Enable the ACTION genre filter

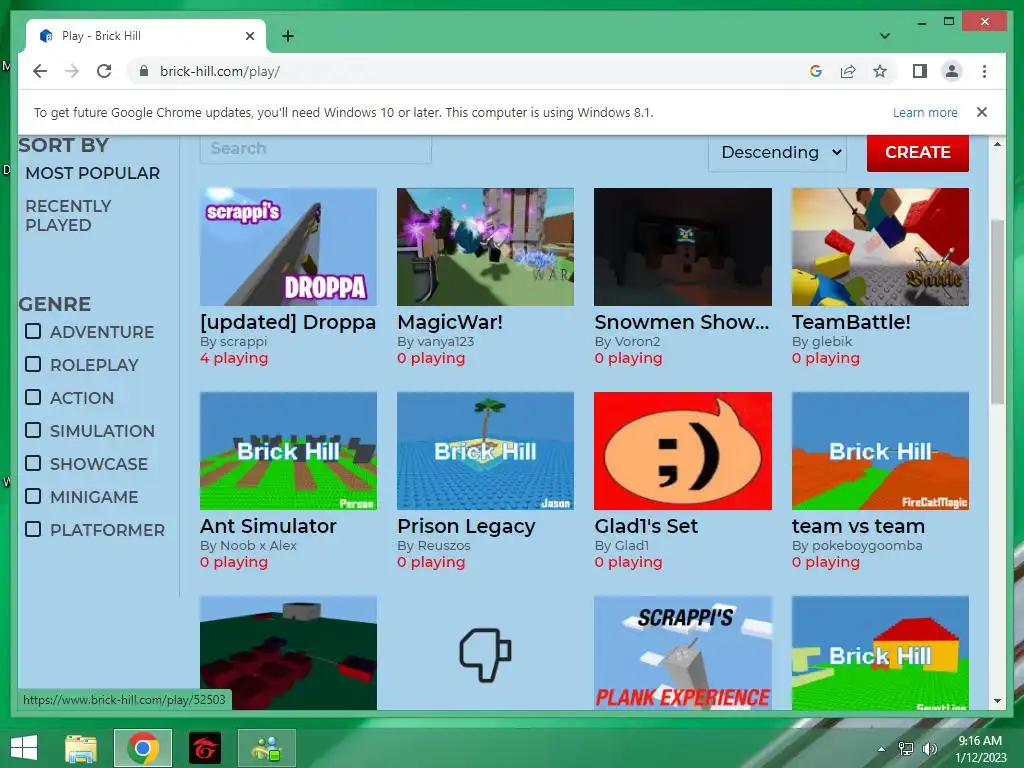pyautogui.click(x=33, y=397)
